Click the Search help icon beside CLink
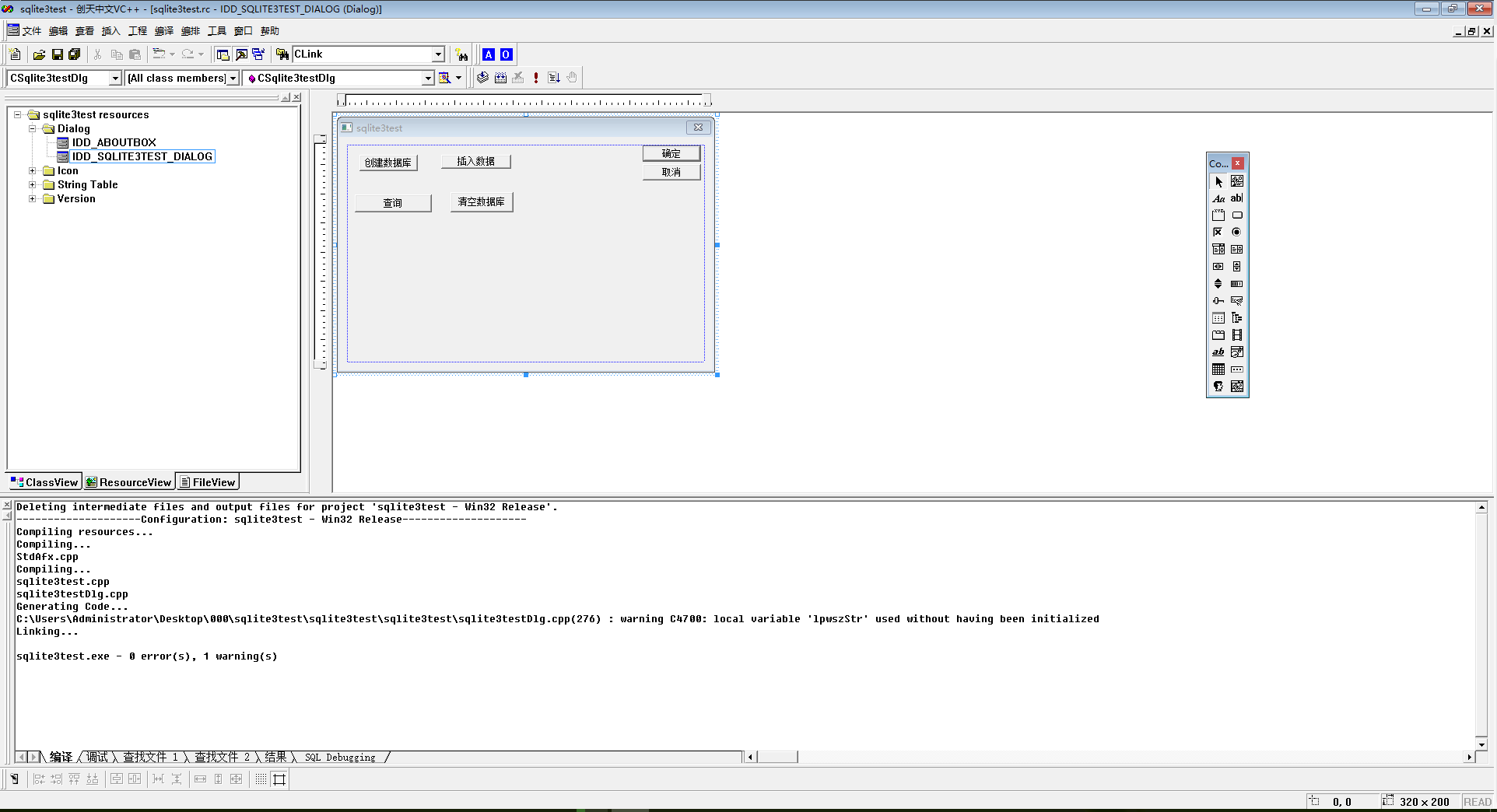 [x=462, y=54]
